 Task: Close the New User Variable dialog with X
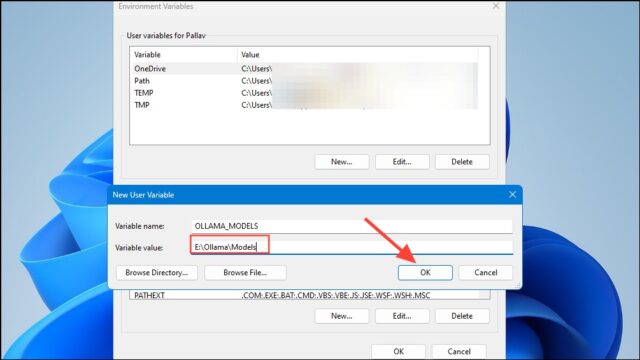(512, 195)
